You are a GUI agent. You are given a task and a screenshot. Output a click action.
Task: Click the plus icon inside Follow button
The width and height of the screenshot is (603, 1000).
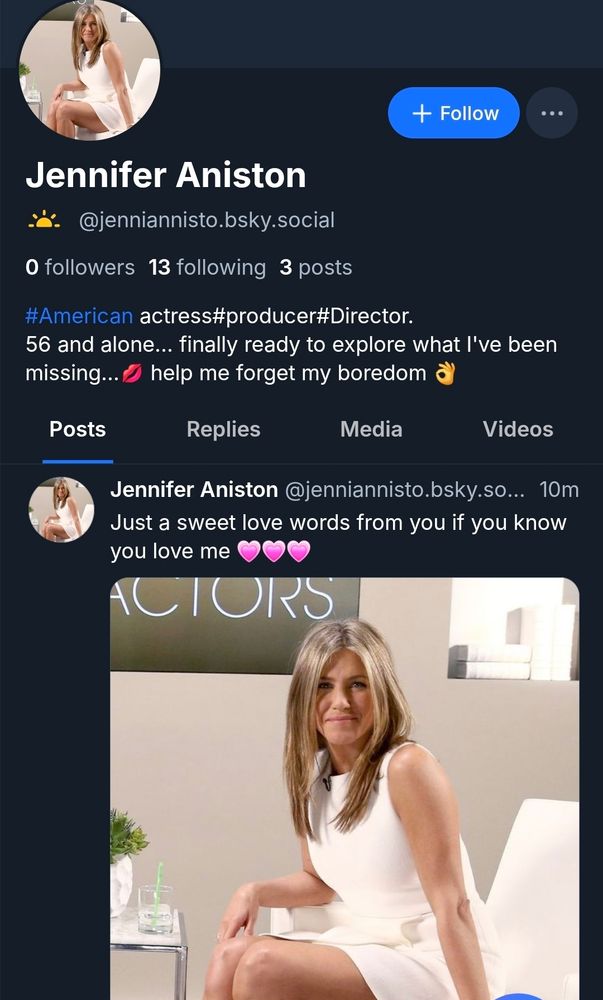424,113
